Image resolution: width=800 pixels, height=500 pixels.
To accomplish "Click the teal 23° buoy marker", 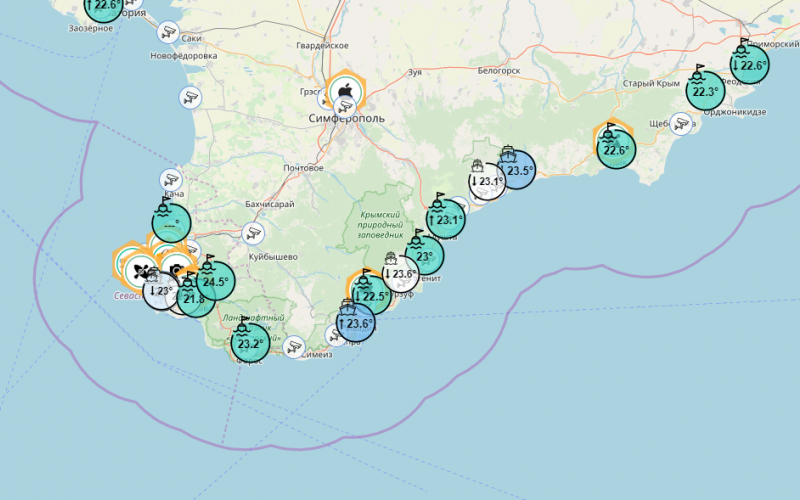I will pyautogui.click(x=424, y=256).
